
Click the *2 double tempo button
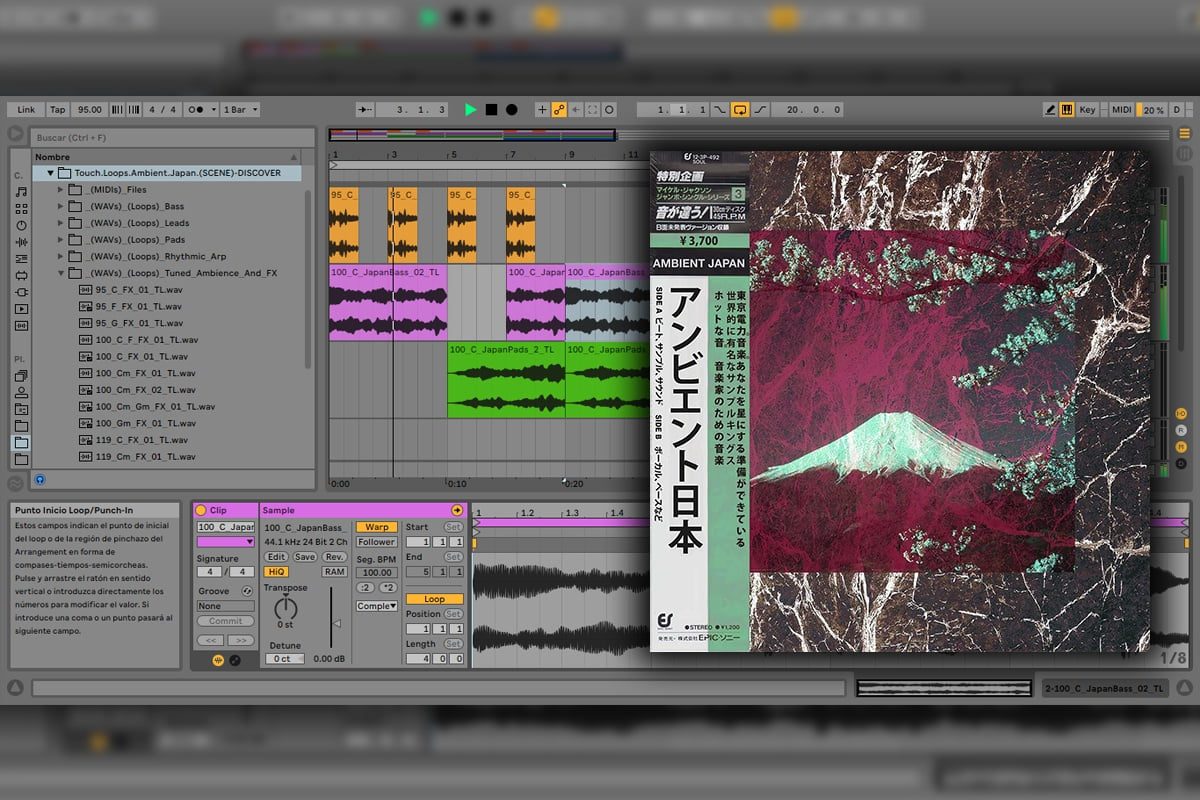coord(388,587)
